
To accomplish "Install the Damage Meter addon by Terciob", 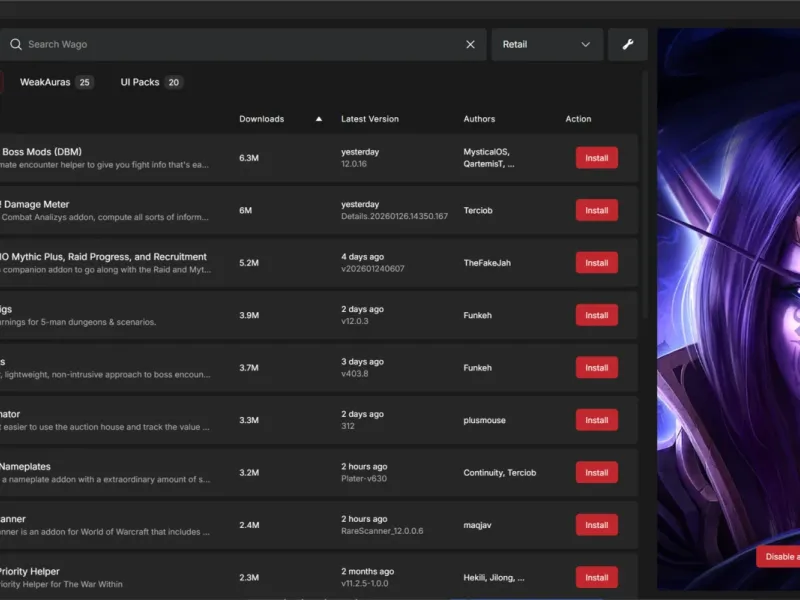I will tap(596, 210).
